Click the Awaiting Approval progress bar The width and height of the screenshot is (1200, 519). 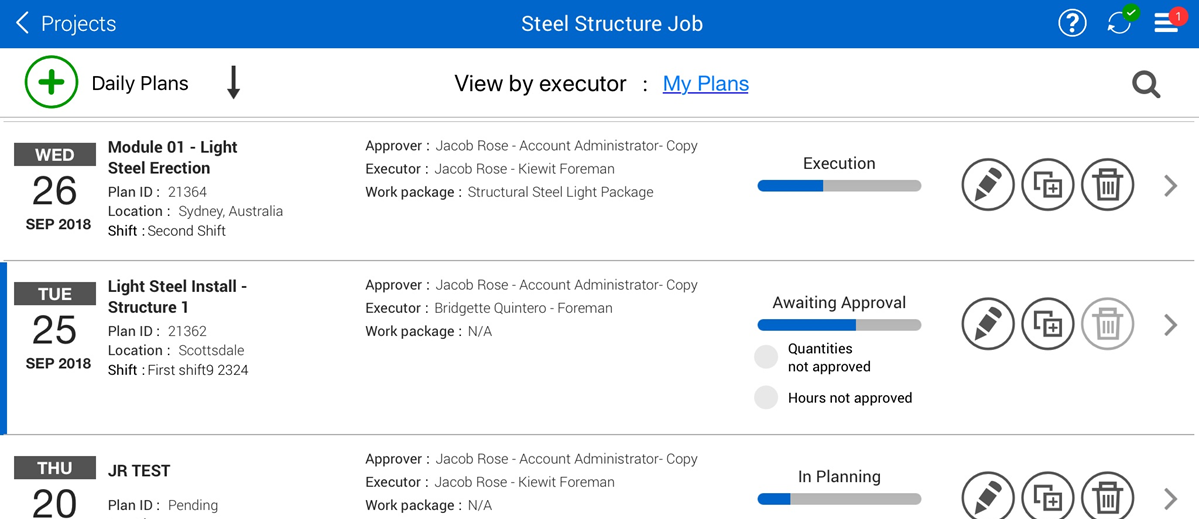point(839,325)
